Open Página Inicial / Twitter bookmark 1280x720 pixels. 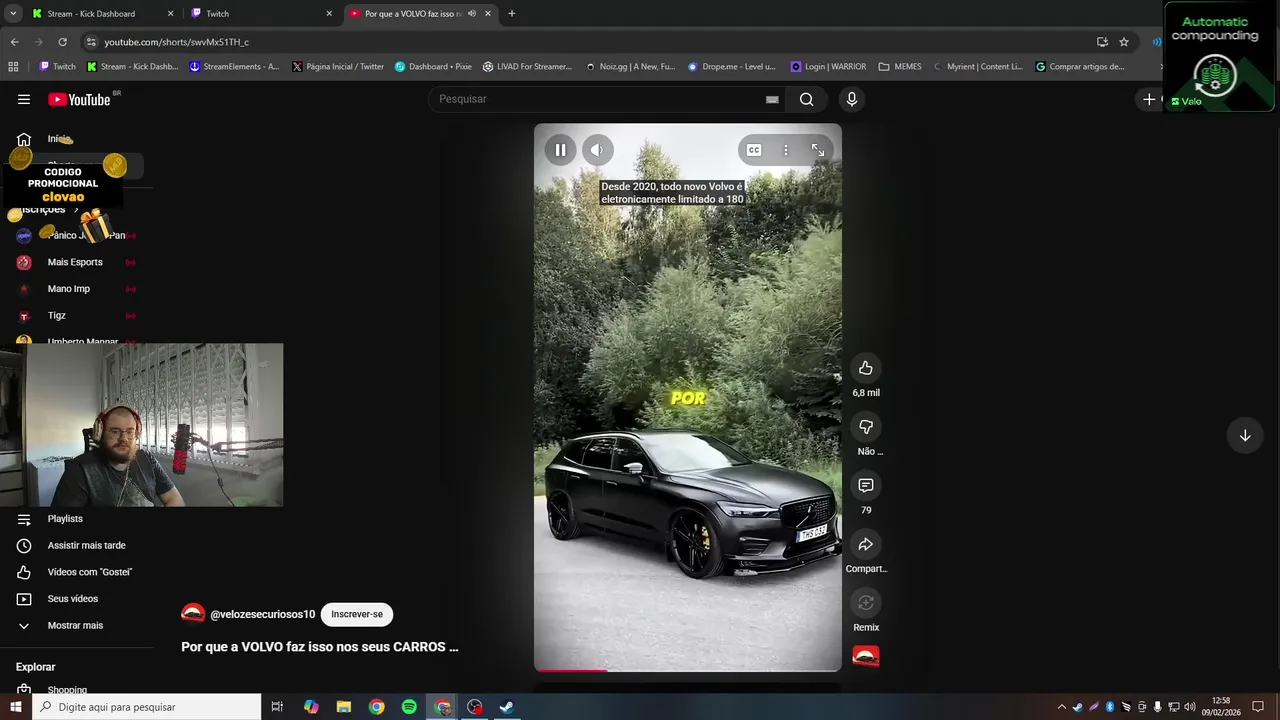click(x=338, y=67)
